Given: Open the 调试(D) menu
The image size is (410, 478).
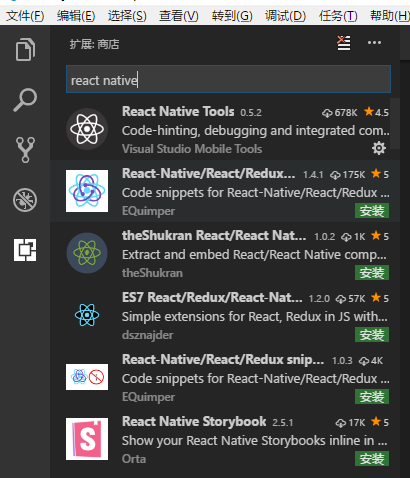Looking at the screenshot, I should point(285,16).
